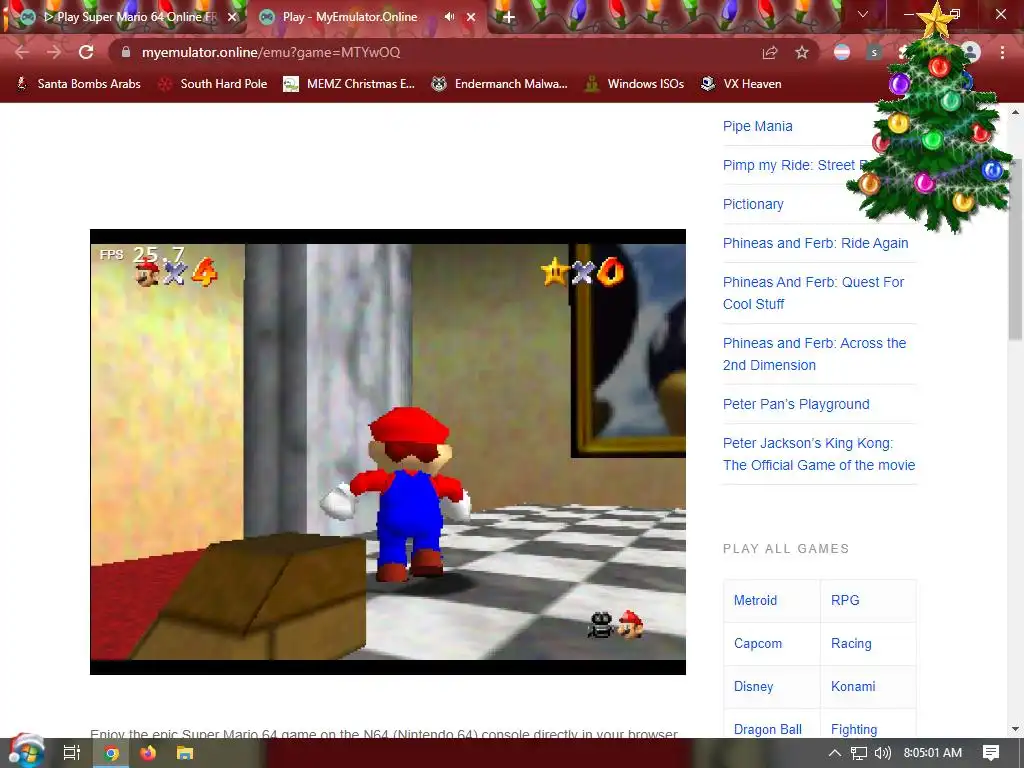Click the browser forward arrow
Viewport: 1024px width, 768px height.
point(54,52)
